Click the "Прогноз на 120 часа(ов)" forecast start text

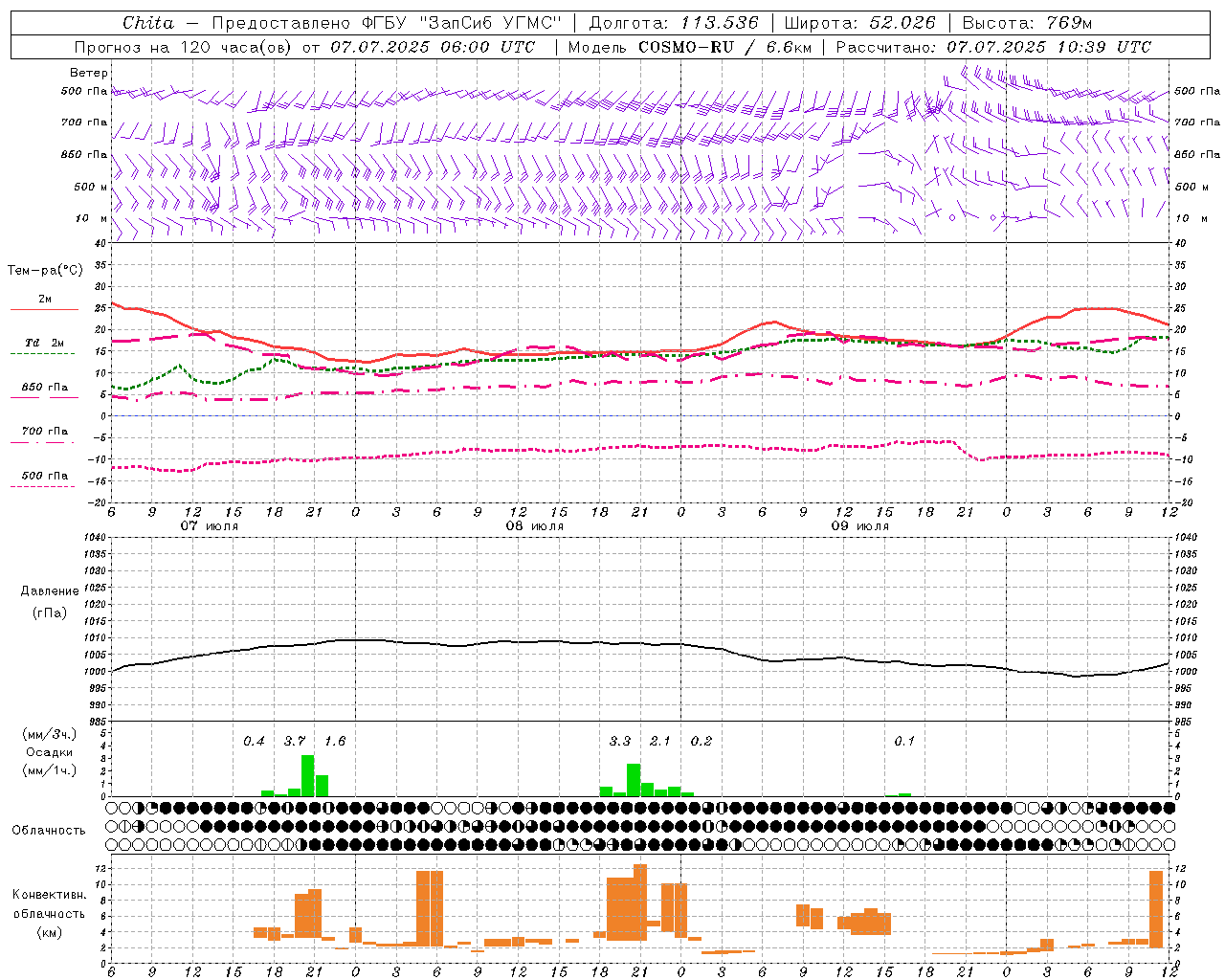coord(185,47)
